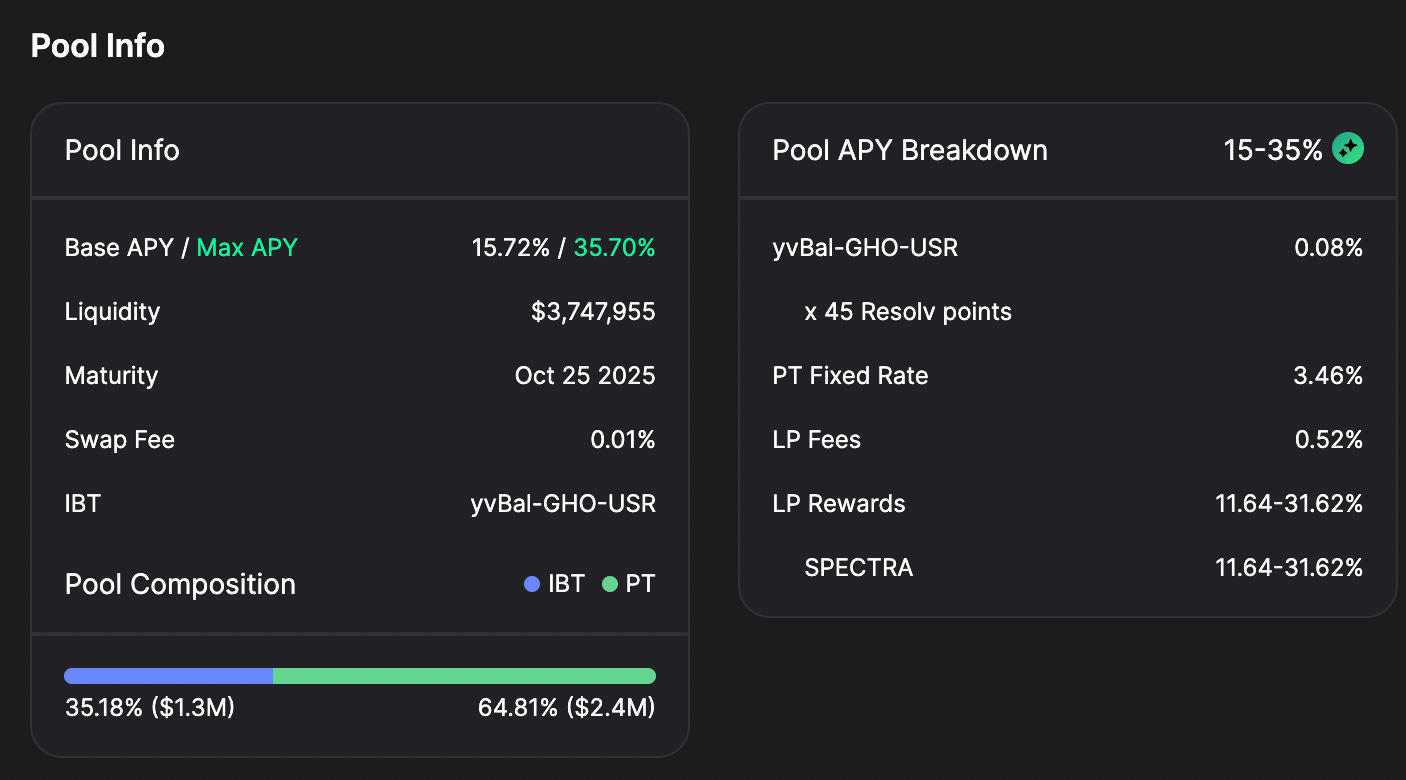This screenshot has width=1406, height=780.
Task: Click the green Max APY label
Action: (247, 248)
